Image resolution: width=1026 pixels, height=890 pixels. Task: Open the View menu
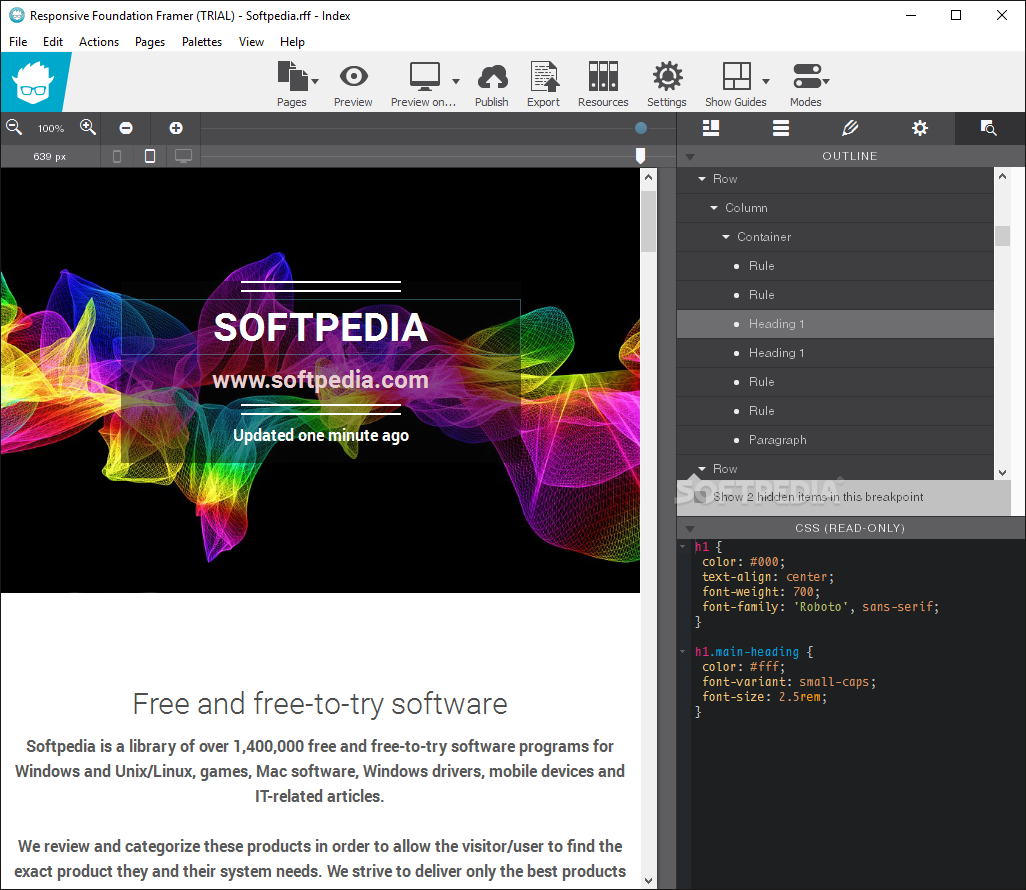click(251, 42)
